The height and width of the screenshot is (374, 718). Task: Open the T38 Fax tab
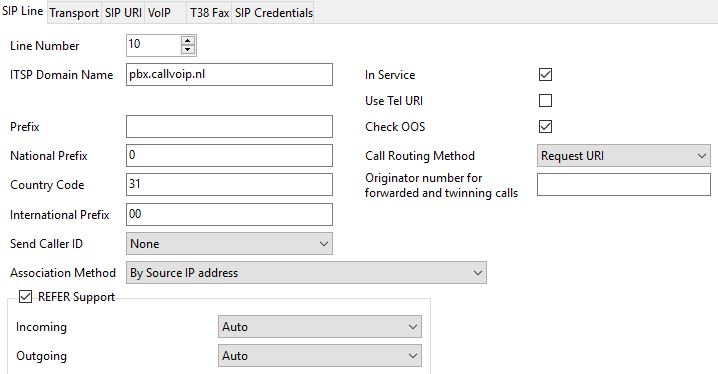[x=209, y=13]
